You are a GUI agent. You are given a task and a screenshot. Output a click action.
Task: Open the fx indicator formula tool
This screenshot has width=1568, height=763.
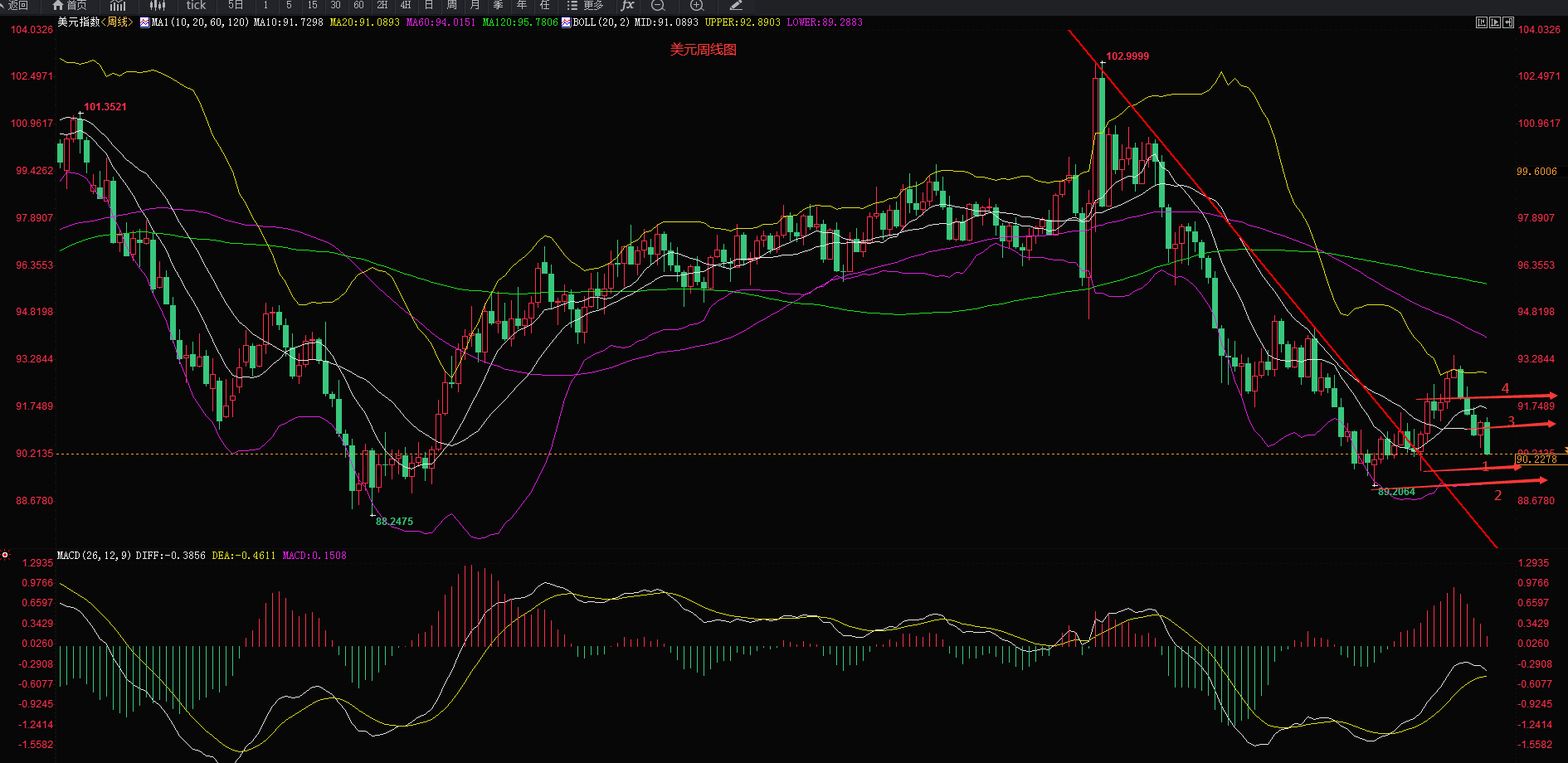point(627,5)
